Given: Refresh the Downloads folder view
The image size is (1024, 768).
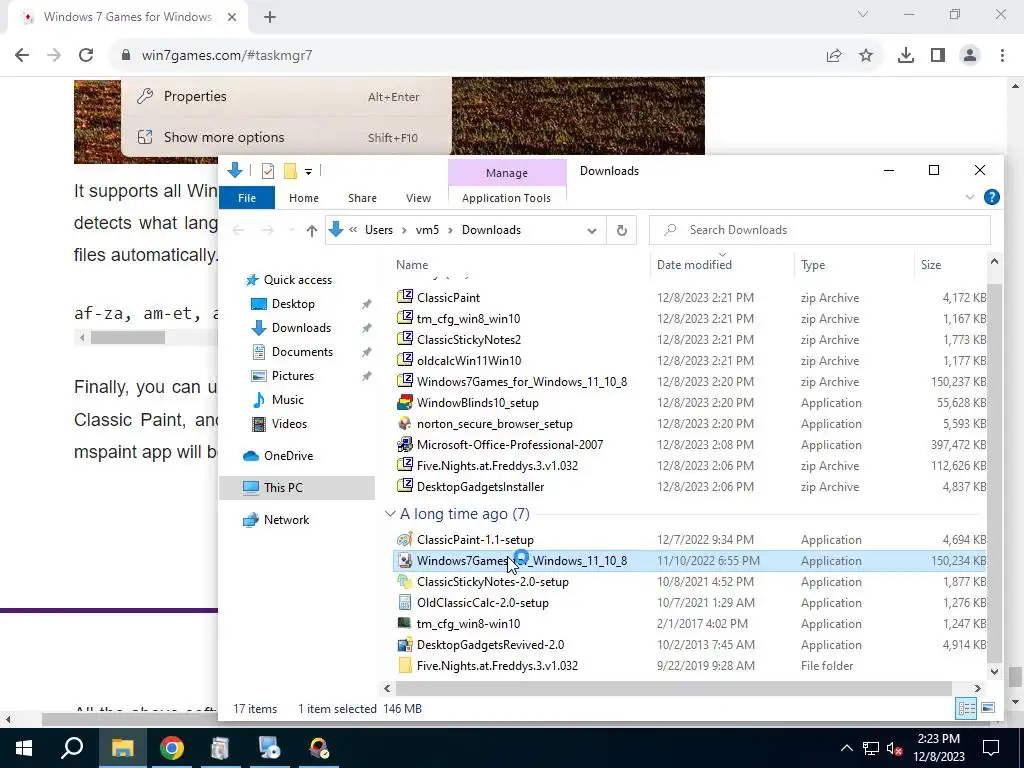Looking at the screenshot, I should [622, 230].
